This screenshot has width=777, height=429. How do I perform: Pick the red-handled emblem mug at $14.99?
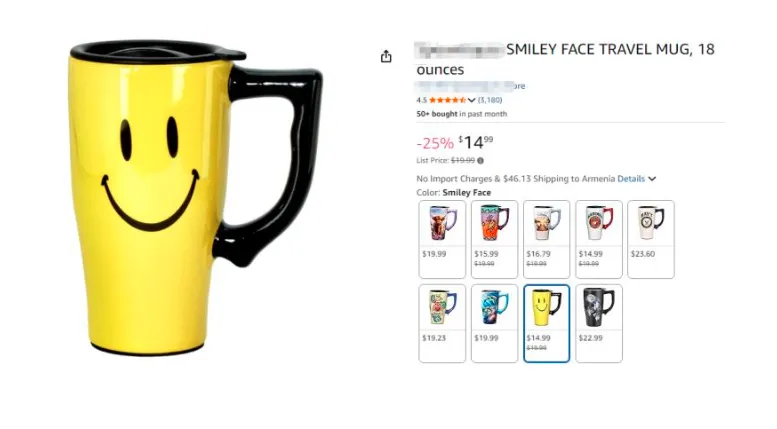click(599, 239)
